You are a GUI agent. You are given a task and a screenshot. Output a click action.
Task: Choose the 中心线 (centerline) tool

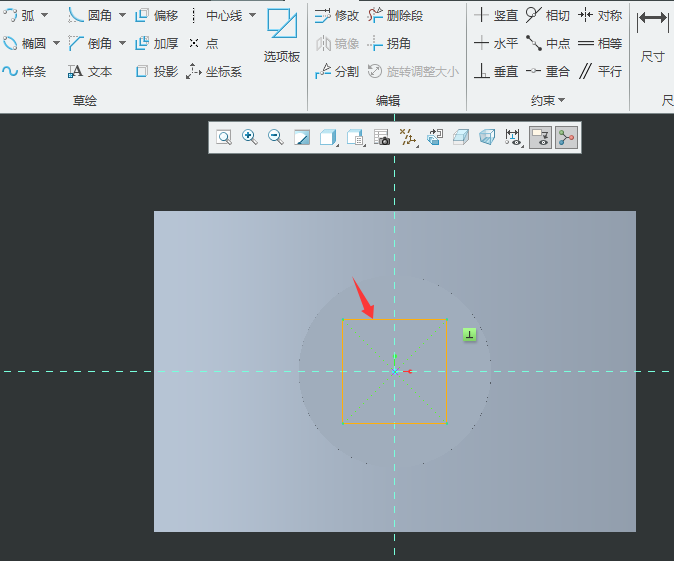(x=216, y=15)
